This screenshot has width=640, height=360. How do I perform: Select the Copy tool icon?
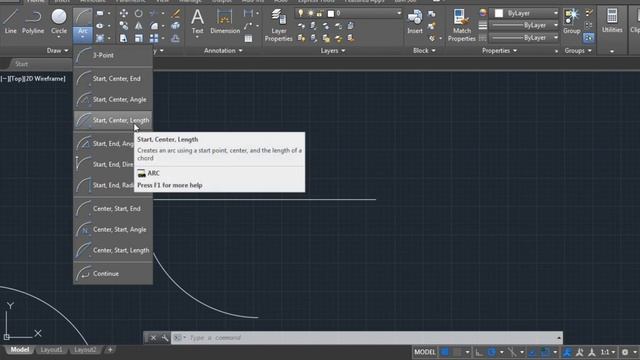(x=123, y=26)
